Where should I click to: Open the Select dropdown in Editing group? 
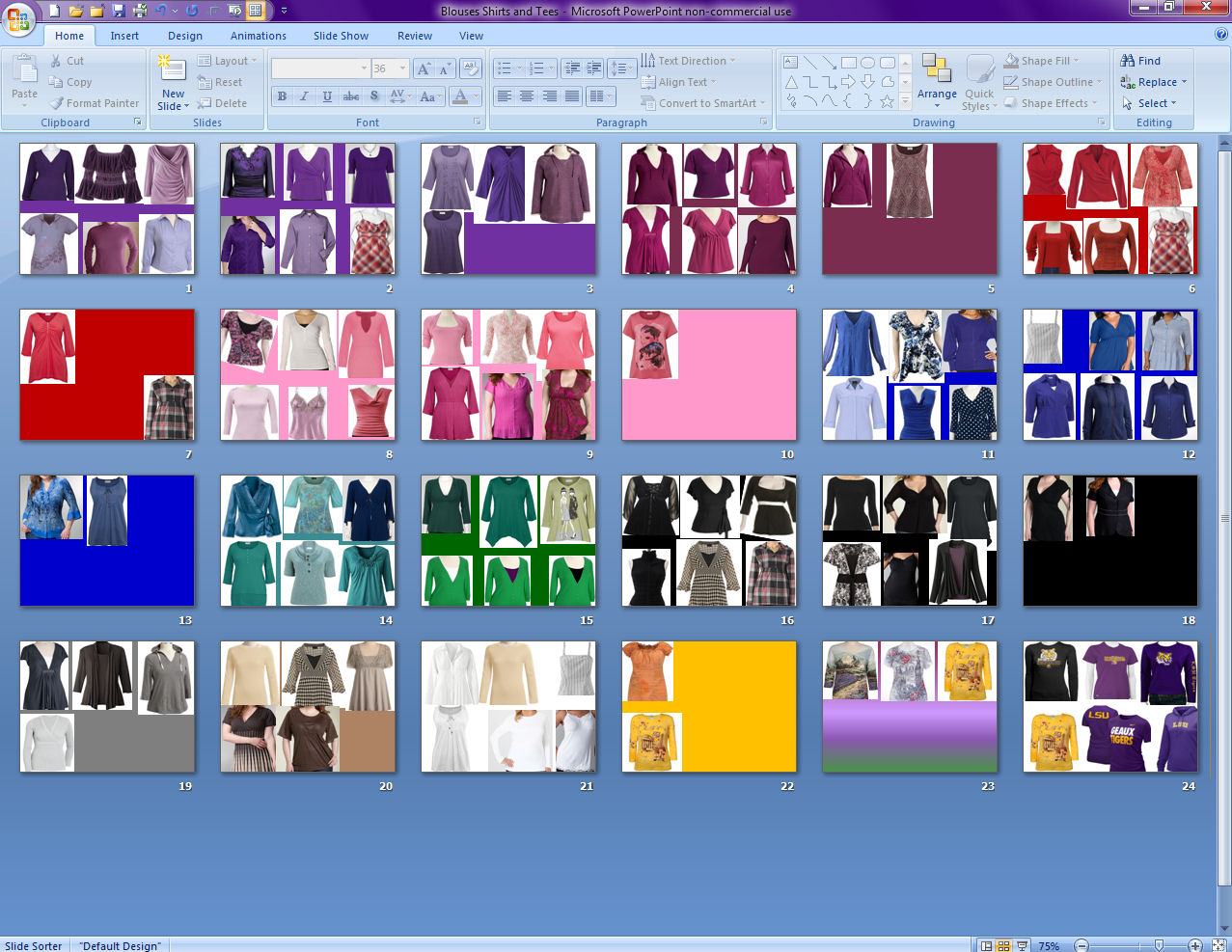(1151, 103)
